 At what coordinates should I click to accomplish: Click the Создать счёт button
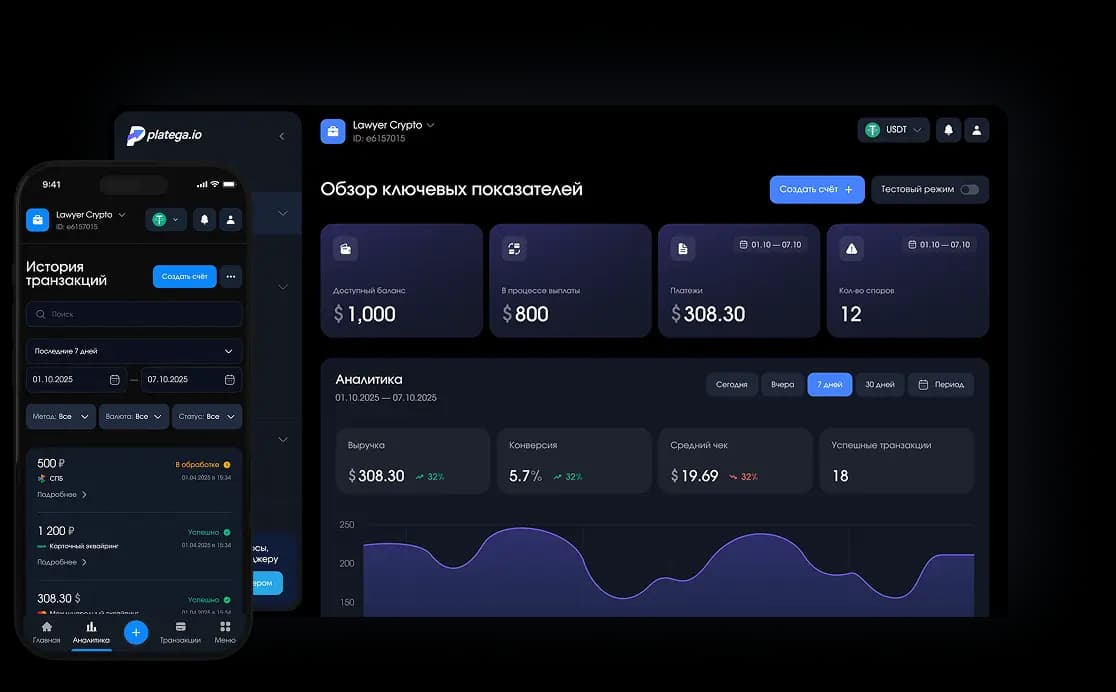tap(815, 189)
